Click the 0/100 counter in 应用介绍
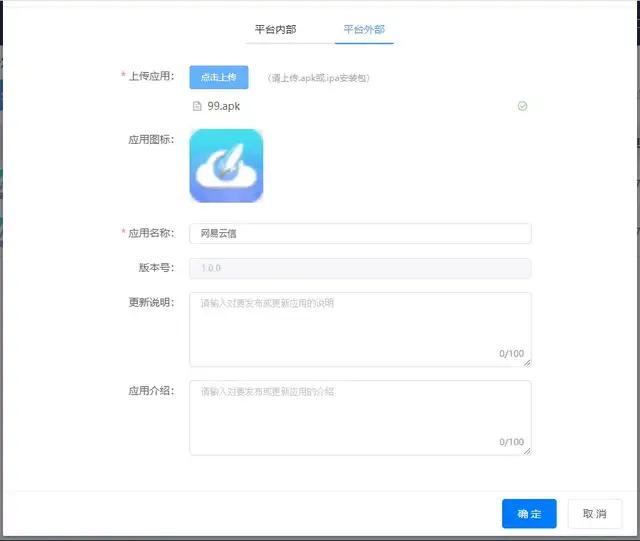Image resolution: width=640 pixels, height=541 pixels. 510,442
